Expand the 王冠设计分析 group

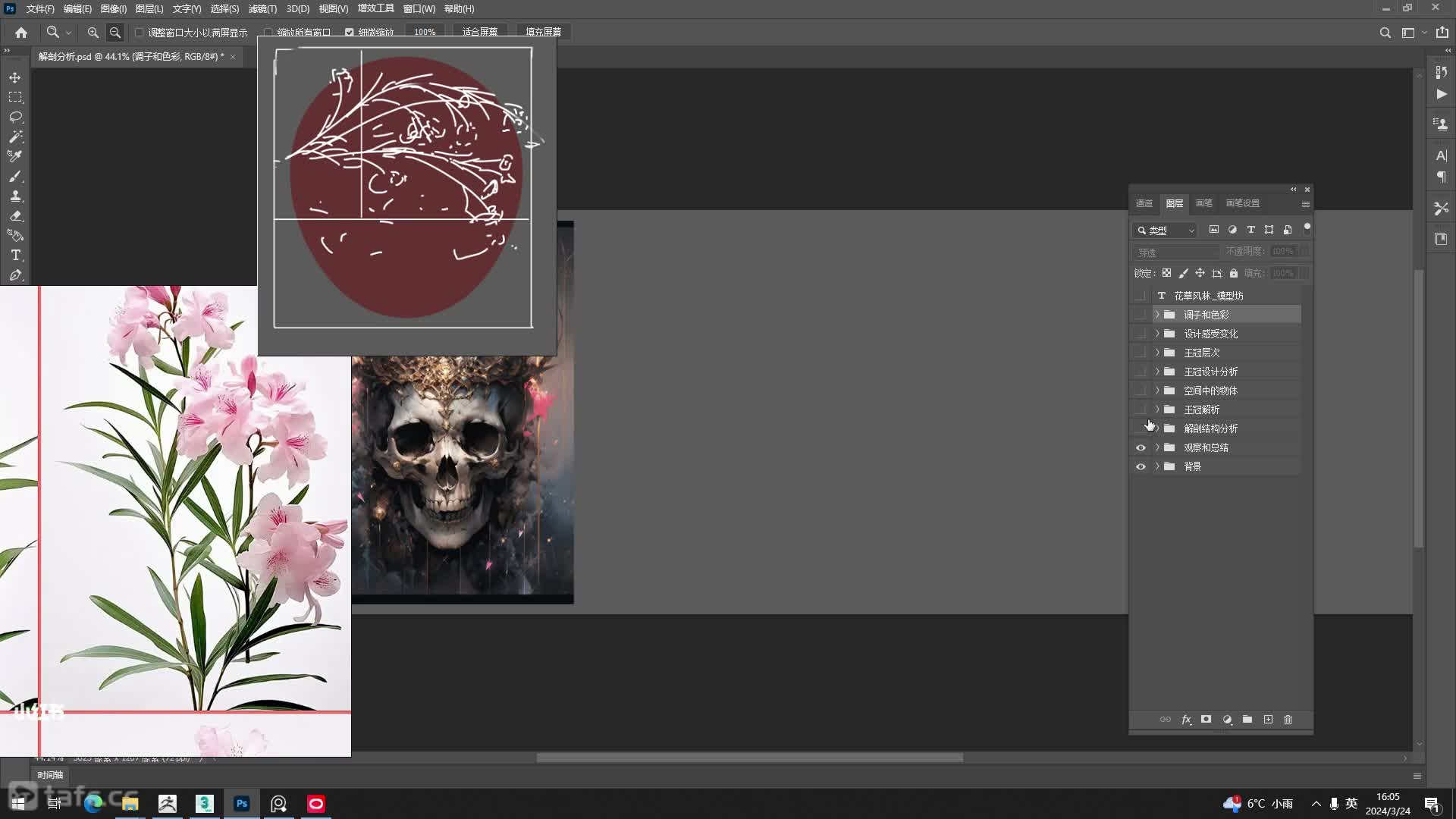click(x=1157, y=372)
